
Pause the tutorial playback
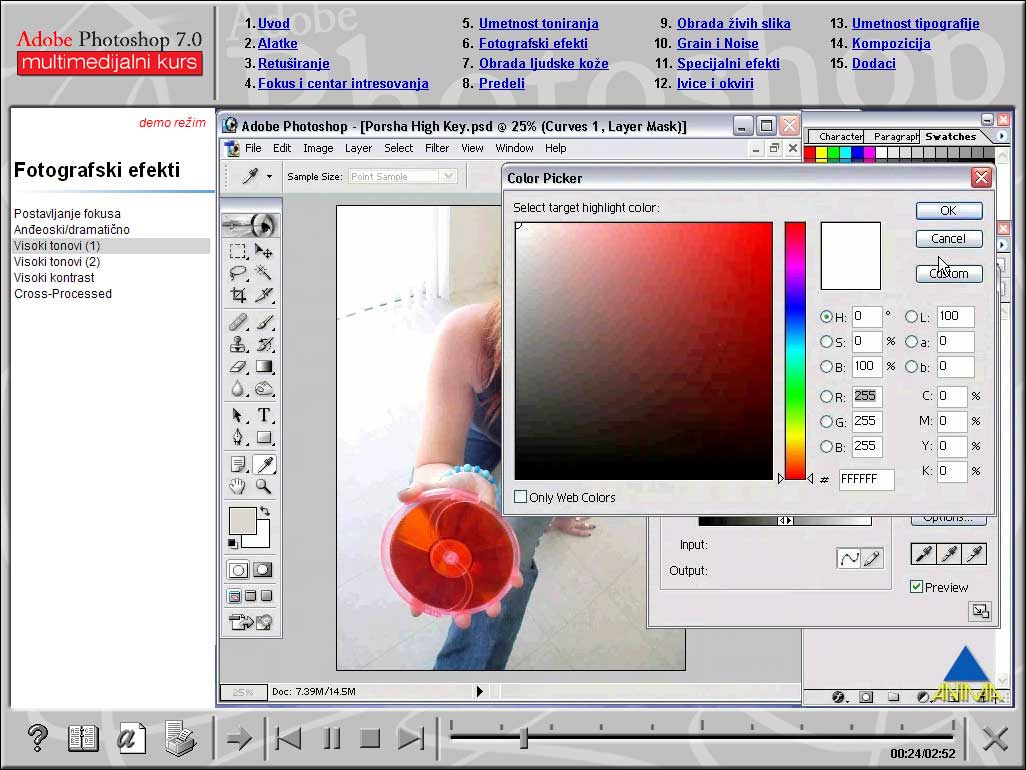(x=331, y=738)
